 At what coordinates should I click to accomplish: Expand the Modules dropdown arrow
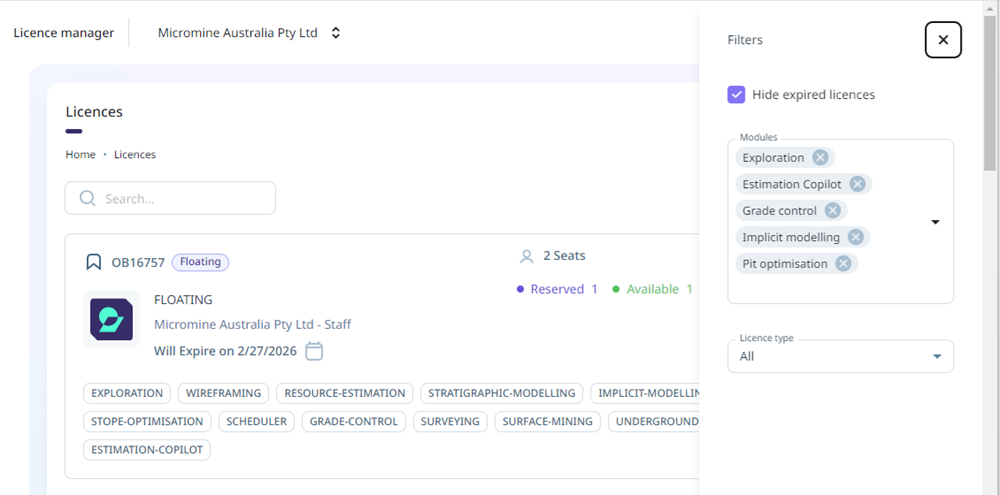point(935,222)
